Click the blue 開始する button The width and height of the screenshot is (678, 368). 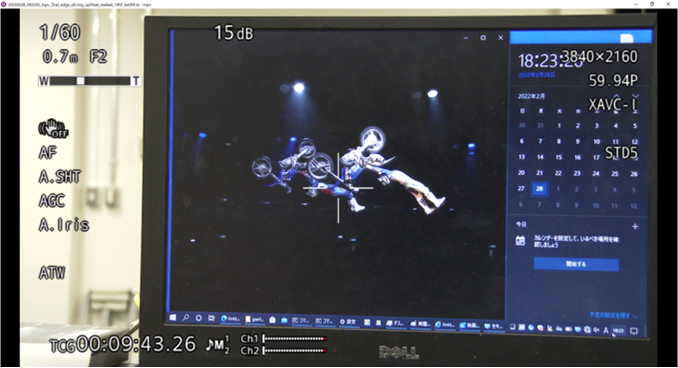(x=576, y=264)
